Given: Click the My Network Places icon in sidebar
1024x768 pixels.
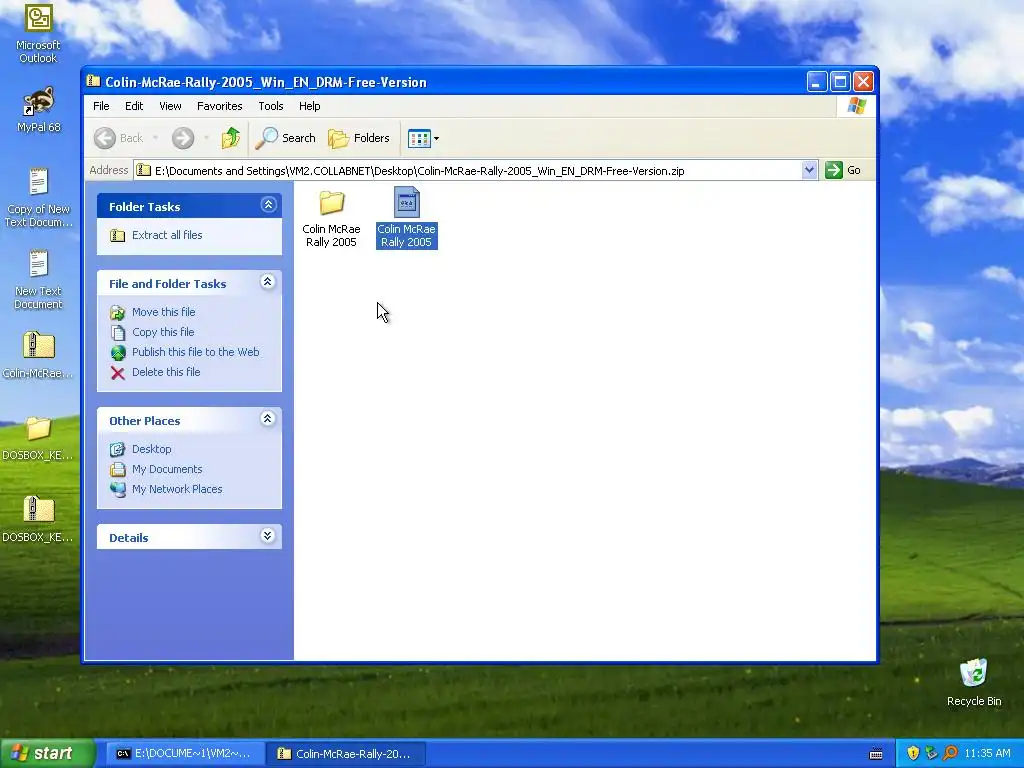Looking at the screenshot, I should coord(118,489).
